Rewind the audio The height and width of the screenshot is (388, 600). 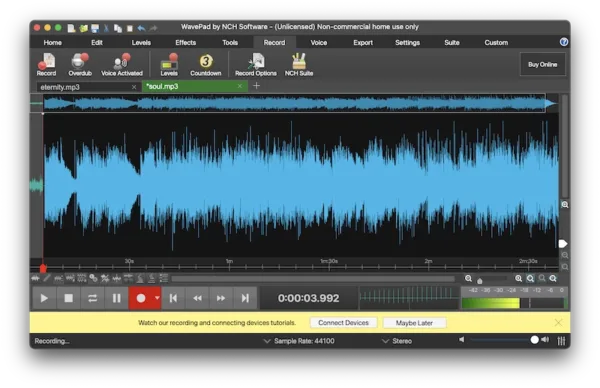[x=197, y=298]
